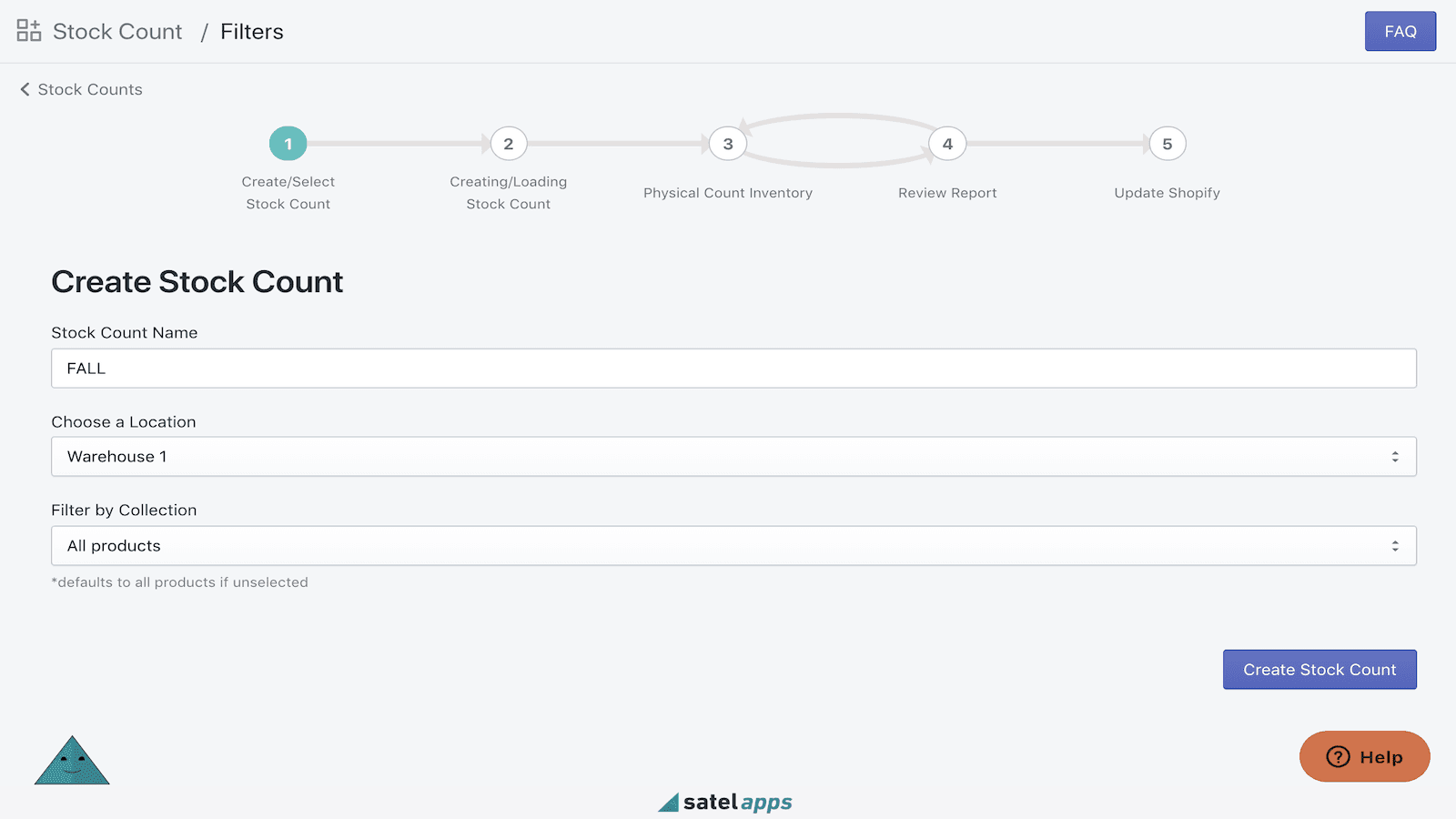Click step 4 Review Report circle
The width and height of the screenshot is (1456, 819).
tap(947, 143)
